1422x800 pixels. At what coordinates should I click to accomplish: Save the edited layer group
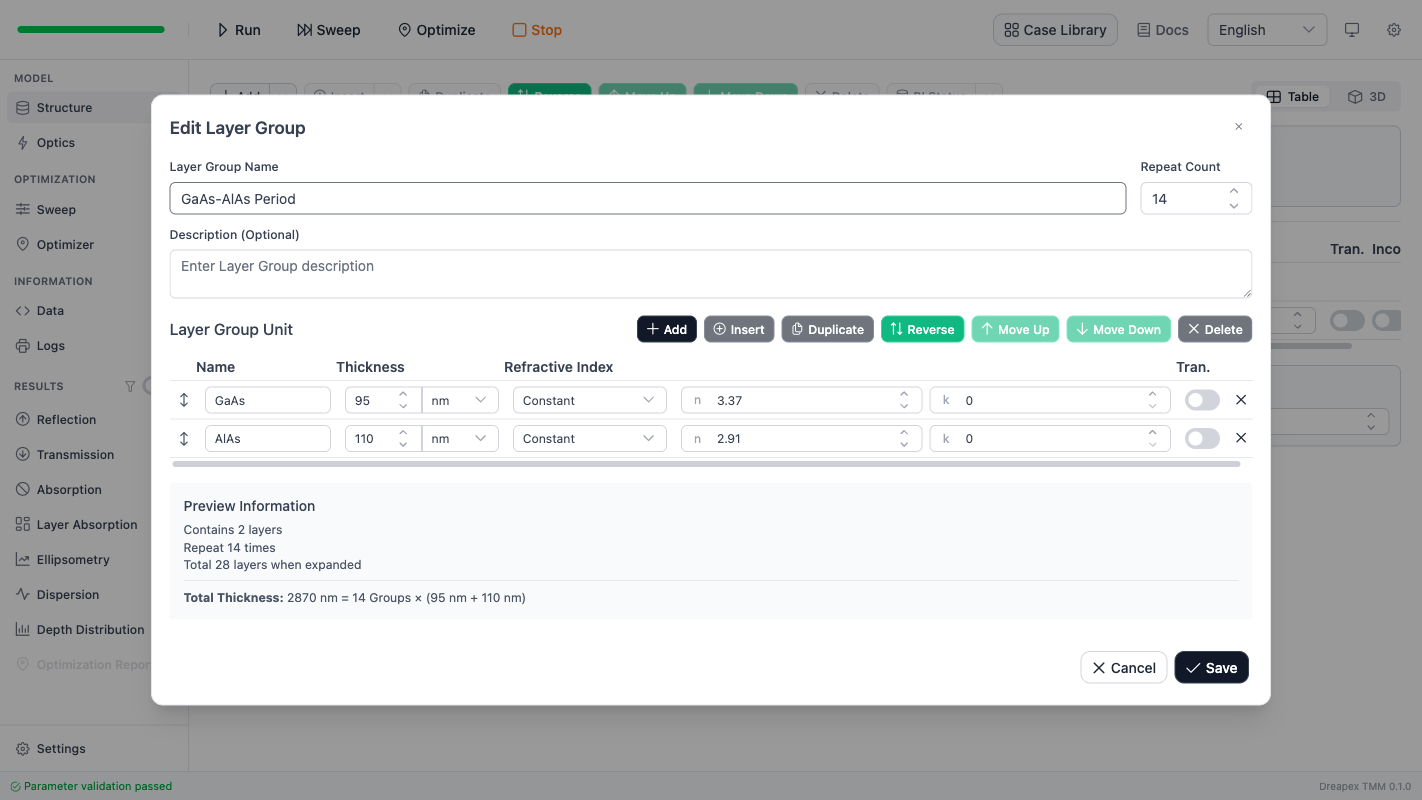pos(1211,667)
